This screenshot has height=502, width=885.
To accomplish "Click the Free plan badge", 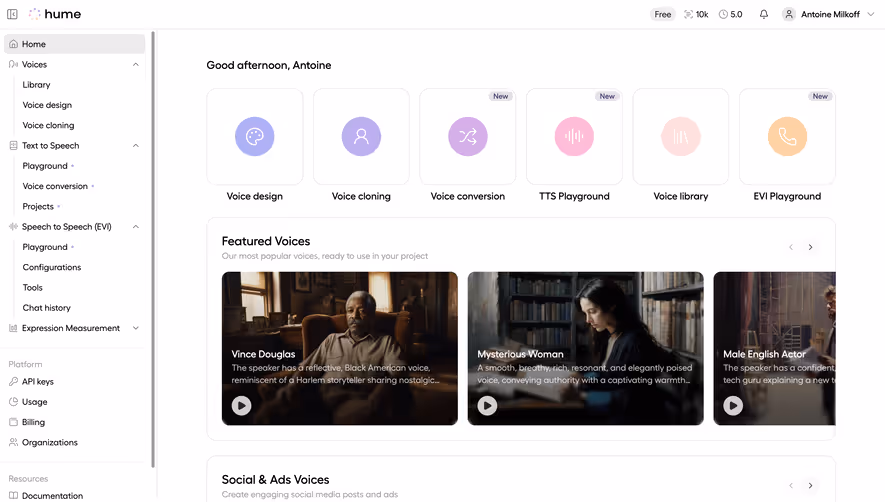I will coord(663,14).
